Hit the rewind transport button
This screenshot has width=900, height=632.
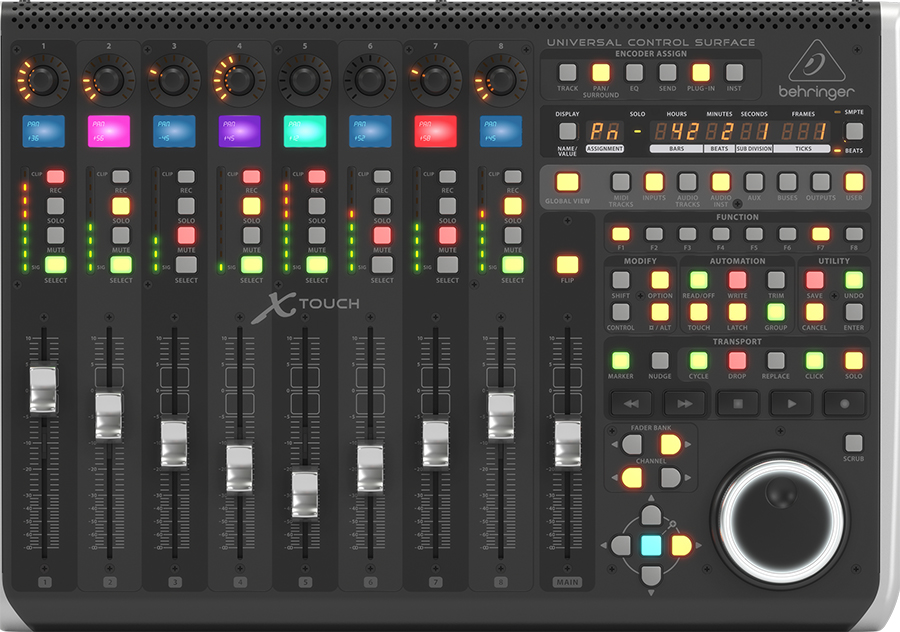pos(631,404)
